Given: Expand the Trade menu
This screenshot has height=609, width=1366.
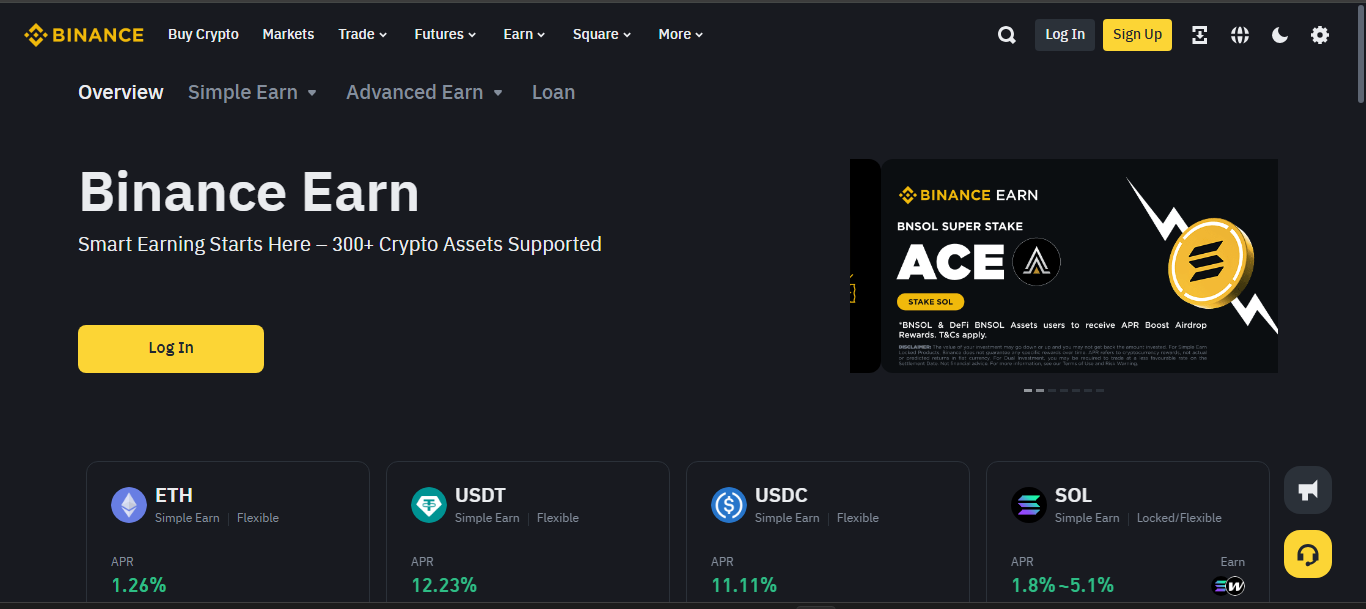Looking at the screenshot, I should pos(363,34).
